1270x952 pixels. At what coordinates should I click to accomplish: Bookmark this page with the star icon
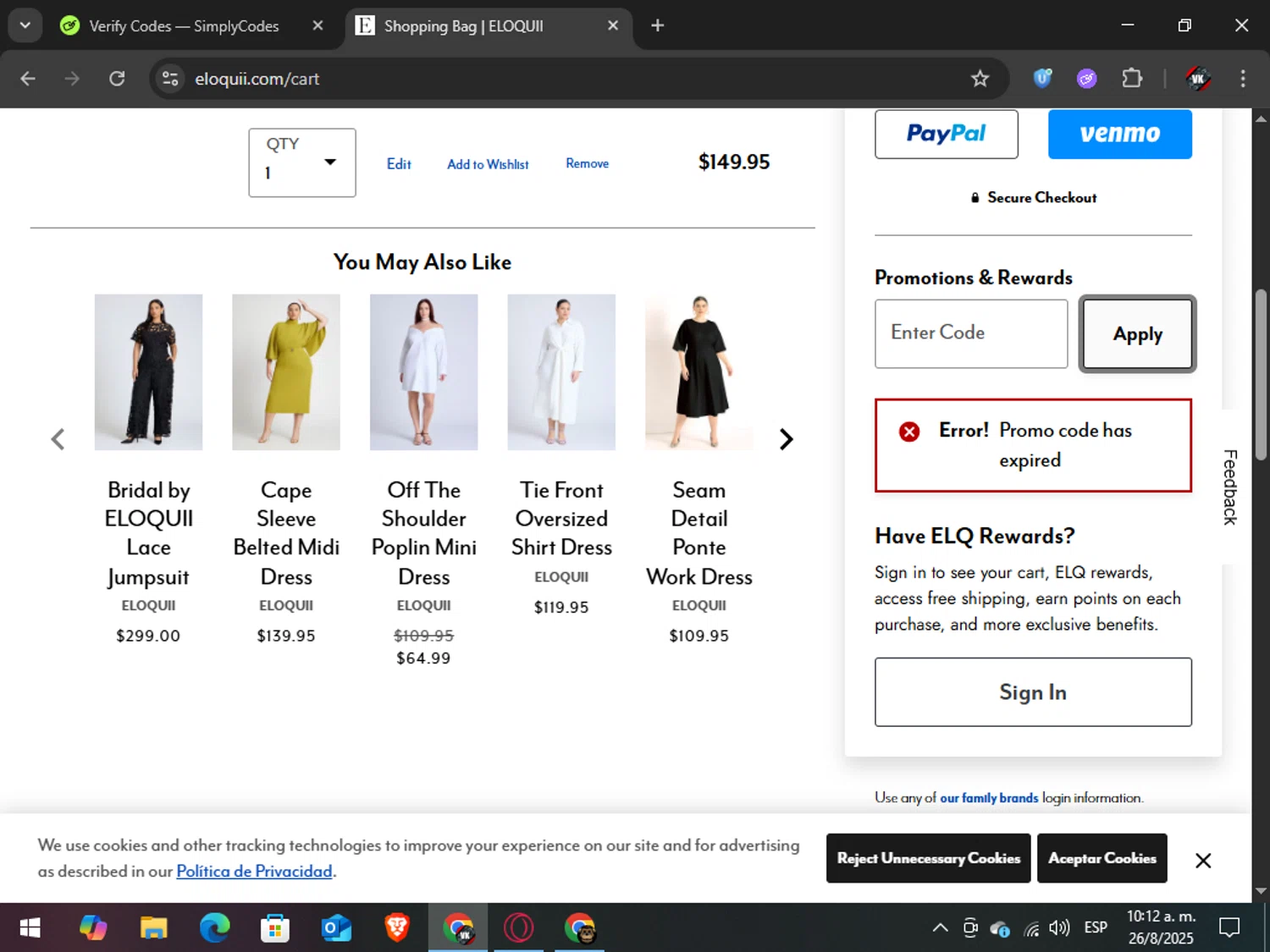[x=980, y=79]
